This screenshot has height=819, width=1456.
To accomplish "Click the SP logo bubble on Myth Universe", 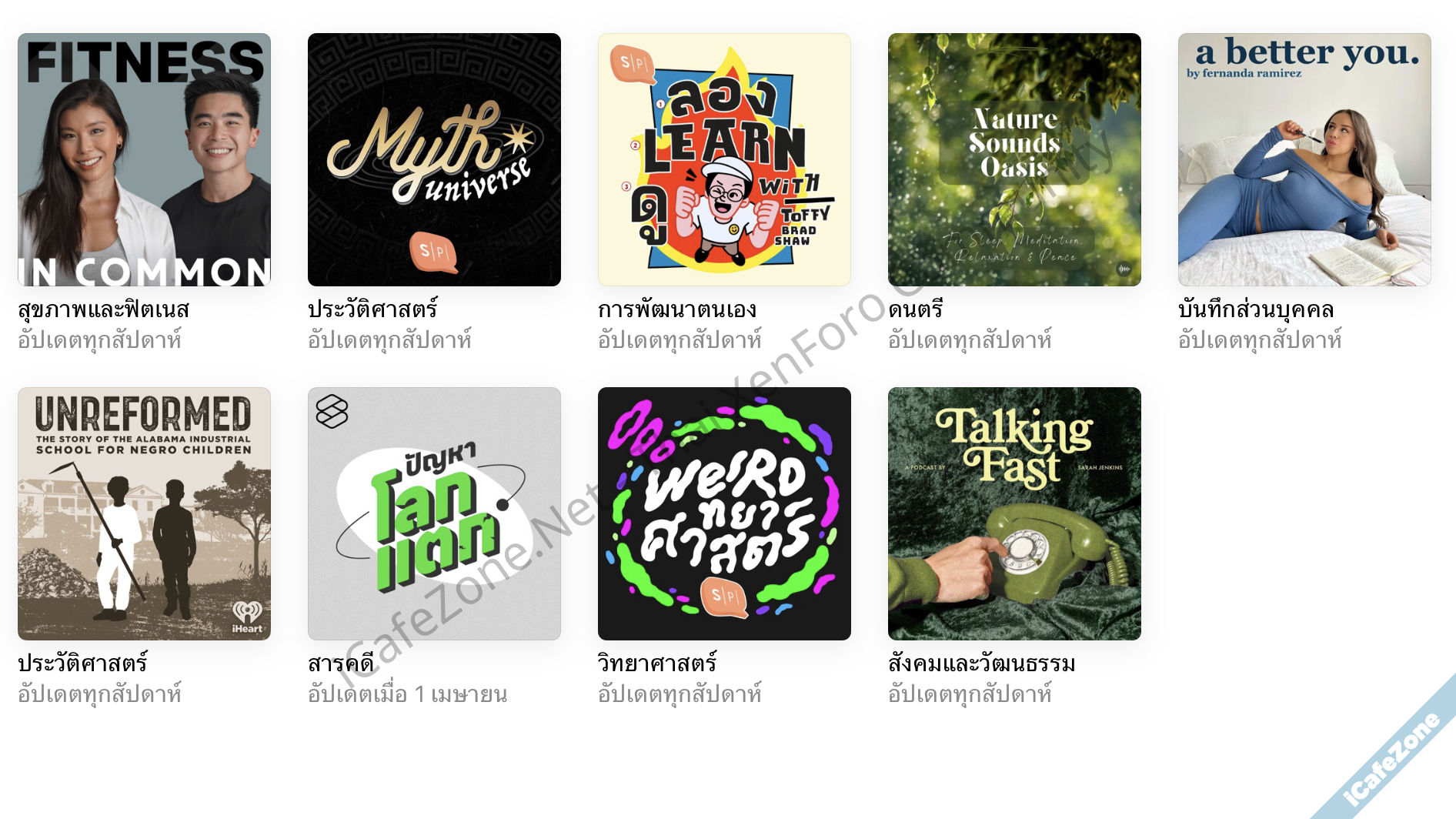I will click(x=433, y=252).
